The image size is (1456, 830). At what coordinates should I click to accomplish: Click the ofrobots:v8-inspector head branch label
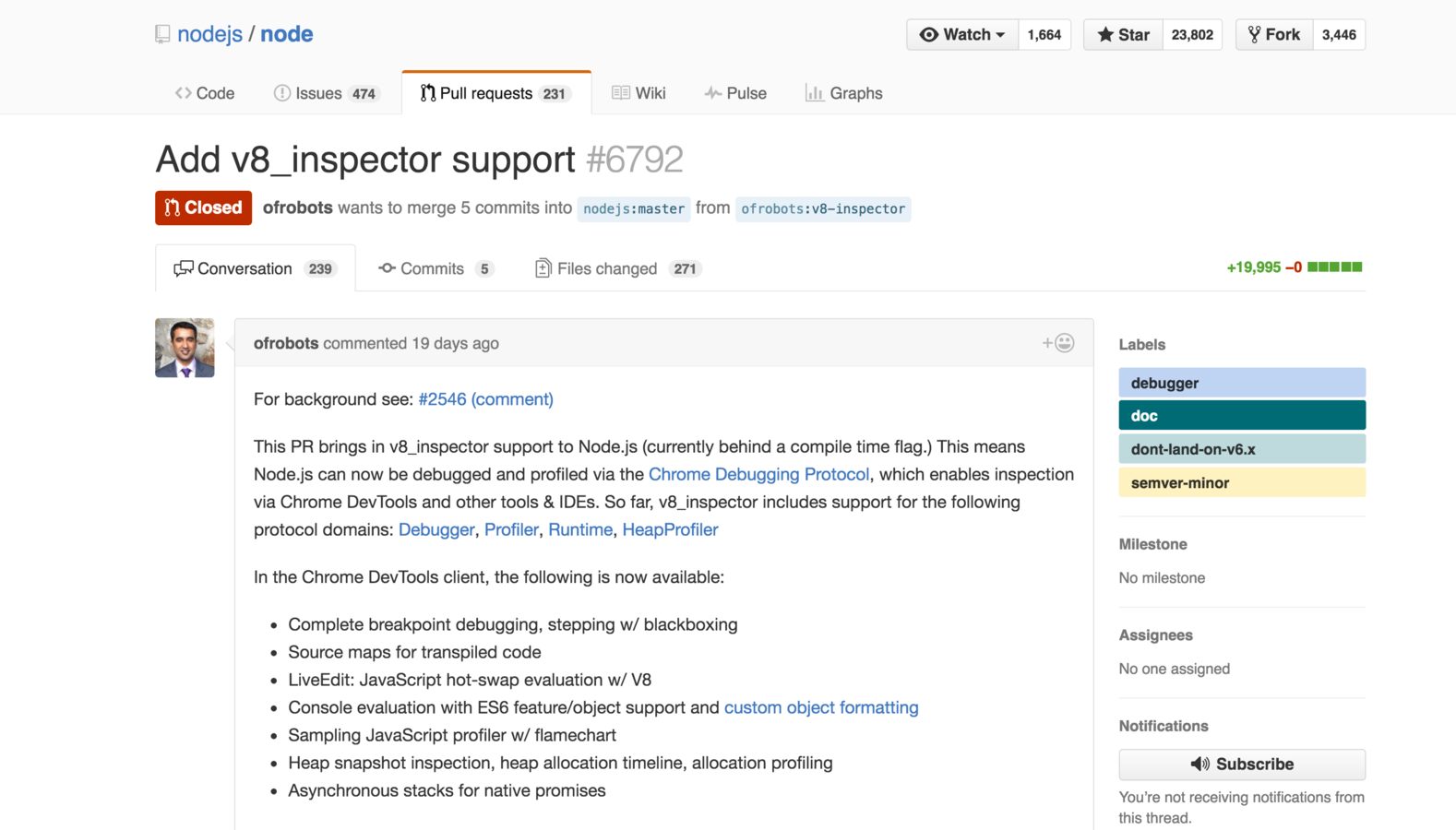(823, 208)
